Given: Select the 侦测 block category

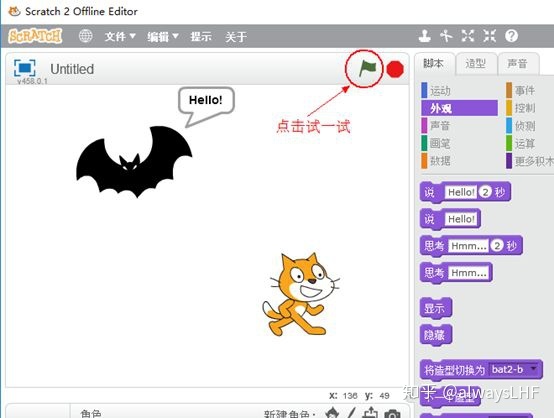Looking at the screenshot, I should point(525,126).
